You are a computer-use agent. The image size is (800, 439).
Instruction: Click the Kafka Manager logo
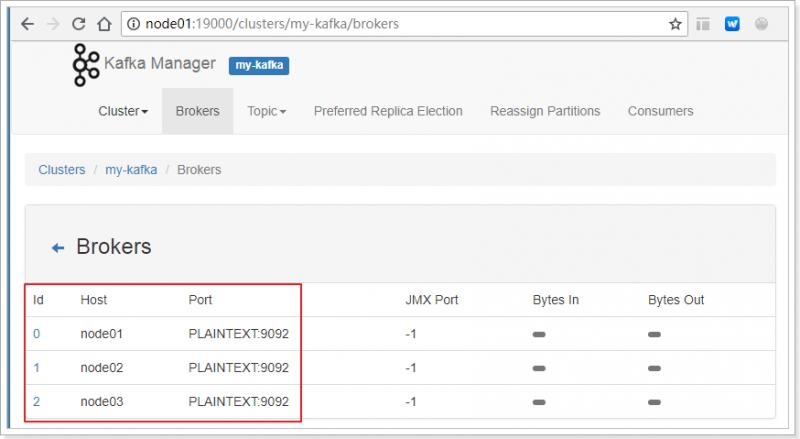point(86,65)
